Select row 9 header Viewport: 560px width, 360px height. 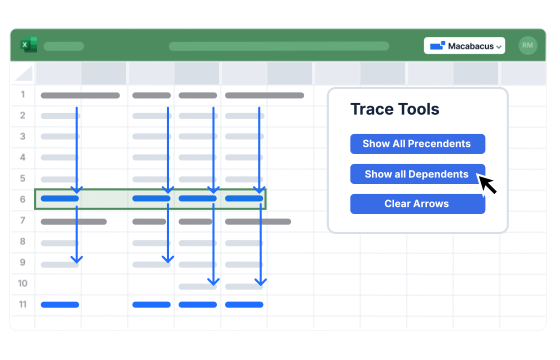(x=22, y=262)
